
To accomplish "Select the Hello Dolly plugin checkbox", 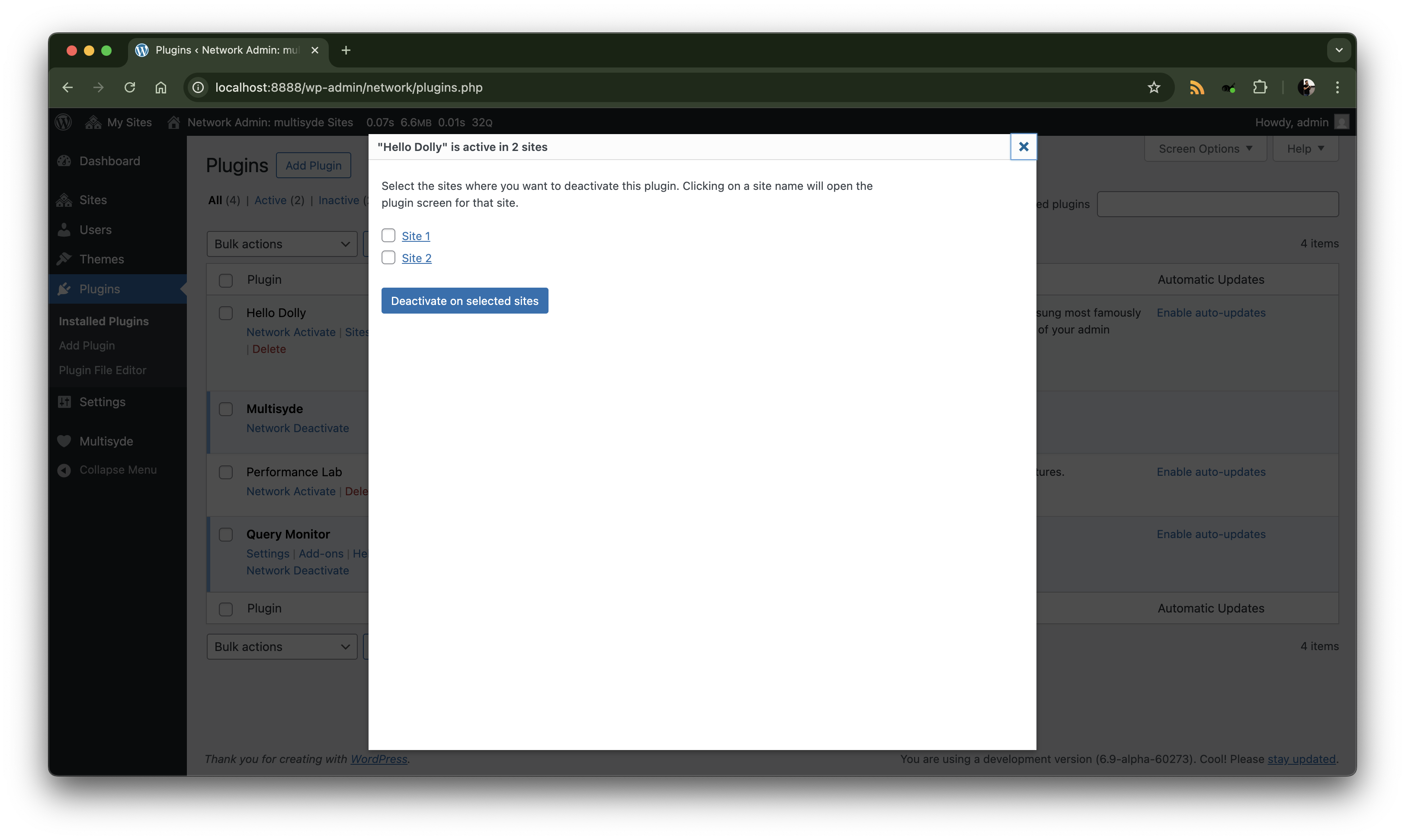I will tap(226, 313).
